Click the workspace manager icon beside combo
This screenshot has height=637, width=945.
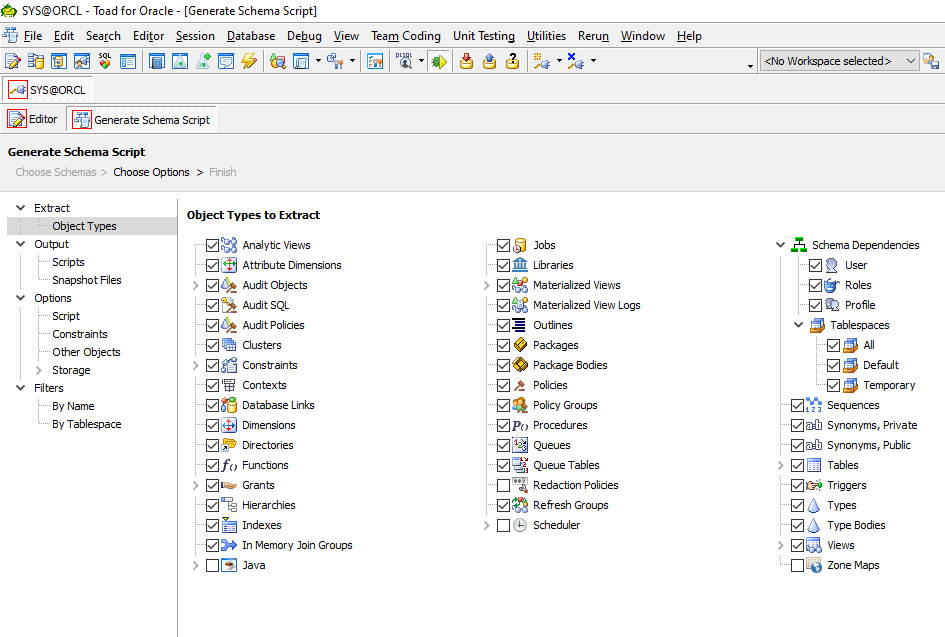tap(931, 61)
